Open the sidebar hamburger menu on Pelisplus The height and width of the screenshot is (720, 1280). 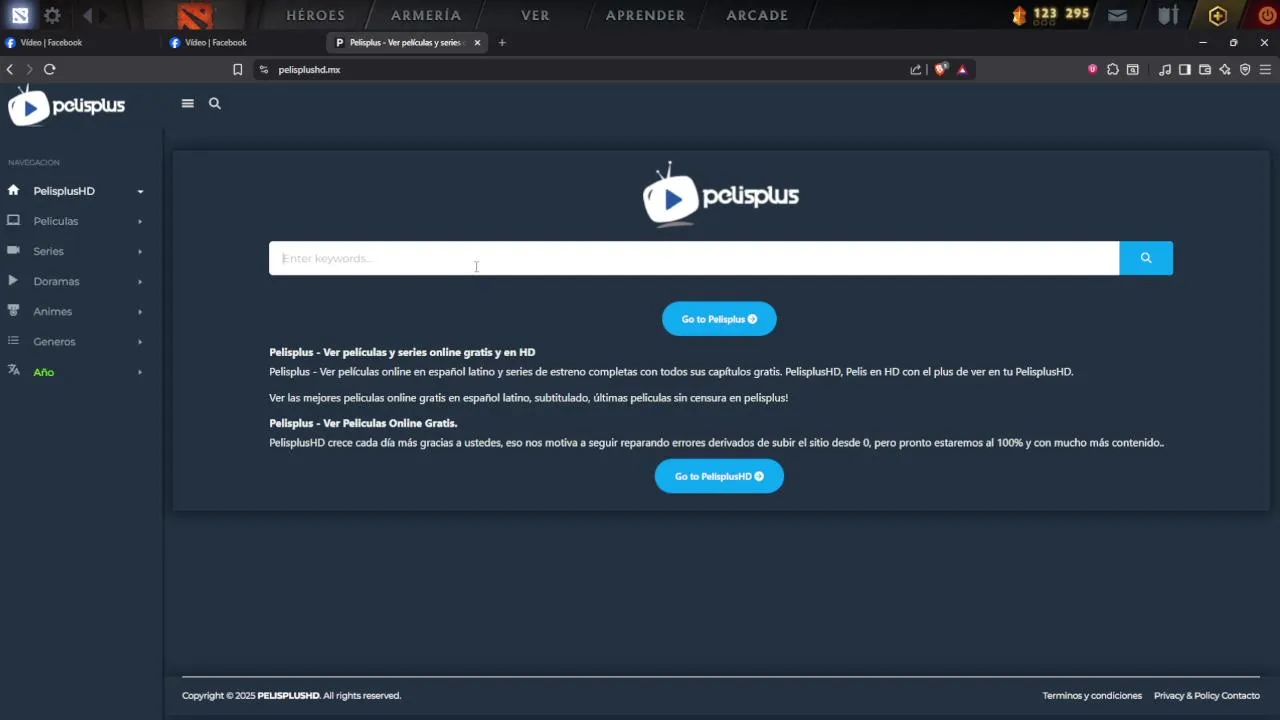187,103
